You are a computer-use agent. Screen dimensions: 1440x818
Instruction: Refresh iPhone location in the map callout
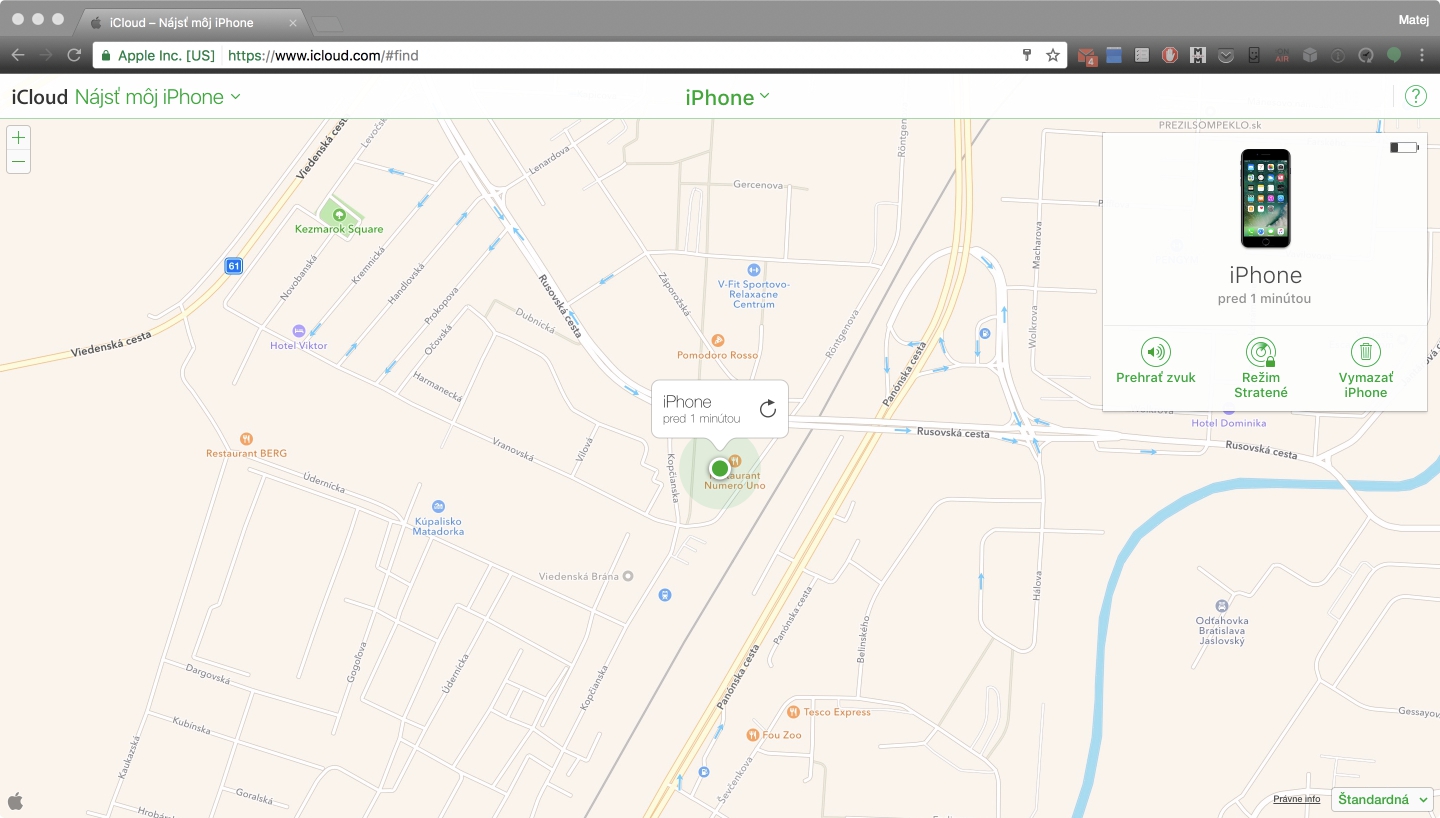point(767,408)
